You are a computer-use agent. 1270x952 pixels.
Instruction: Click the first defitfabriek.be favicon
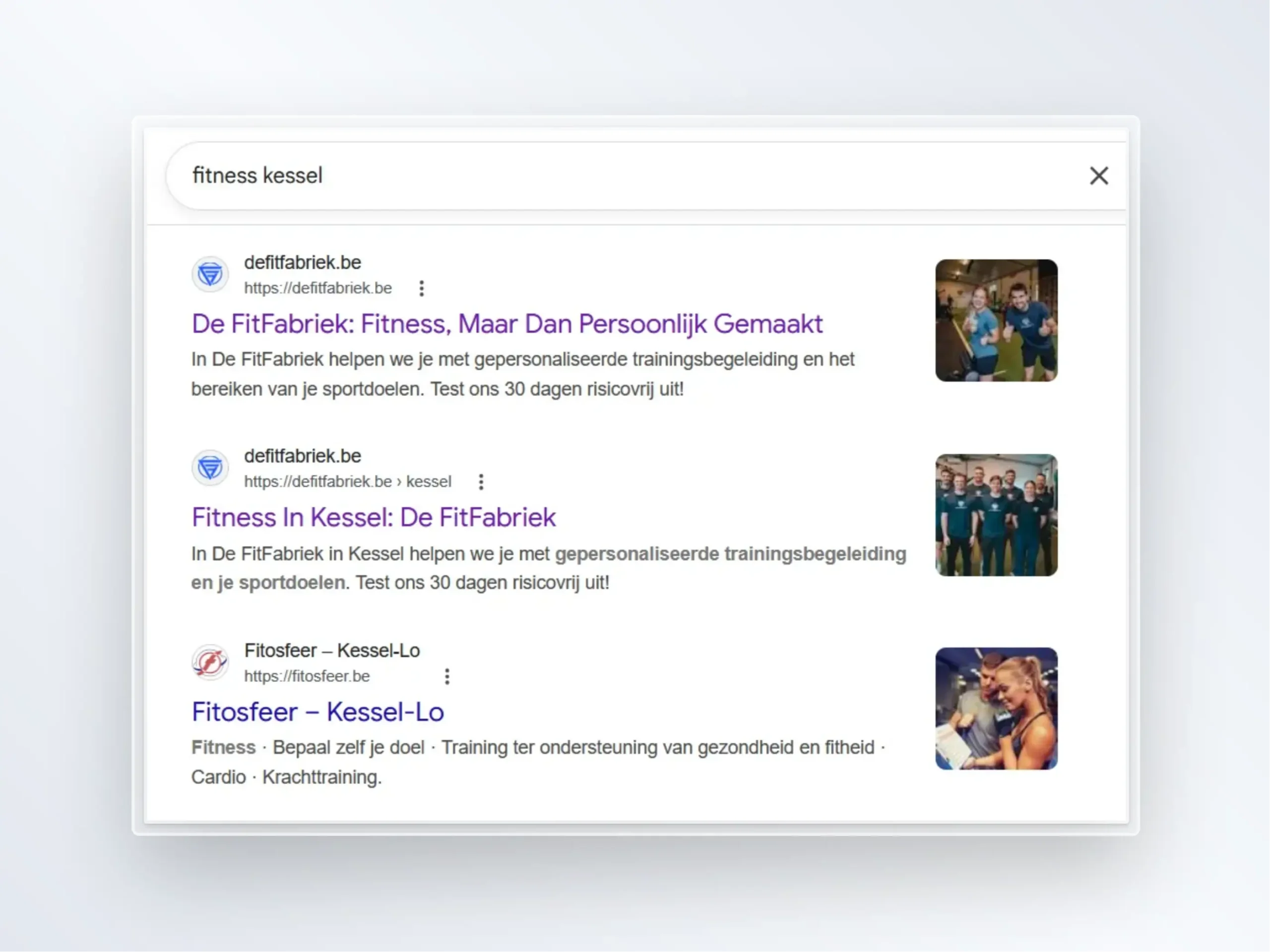[210, 274]
